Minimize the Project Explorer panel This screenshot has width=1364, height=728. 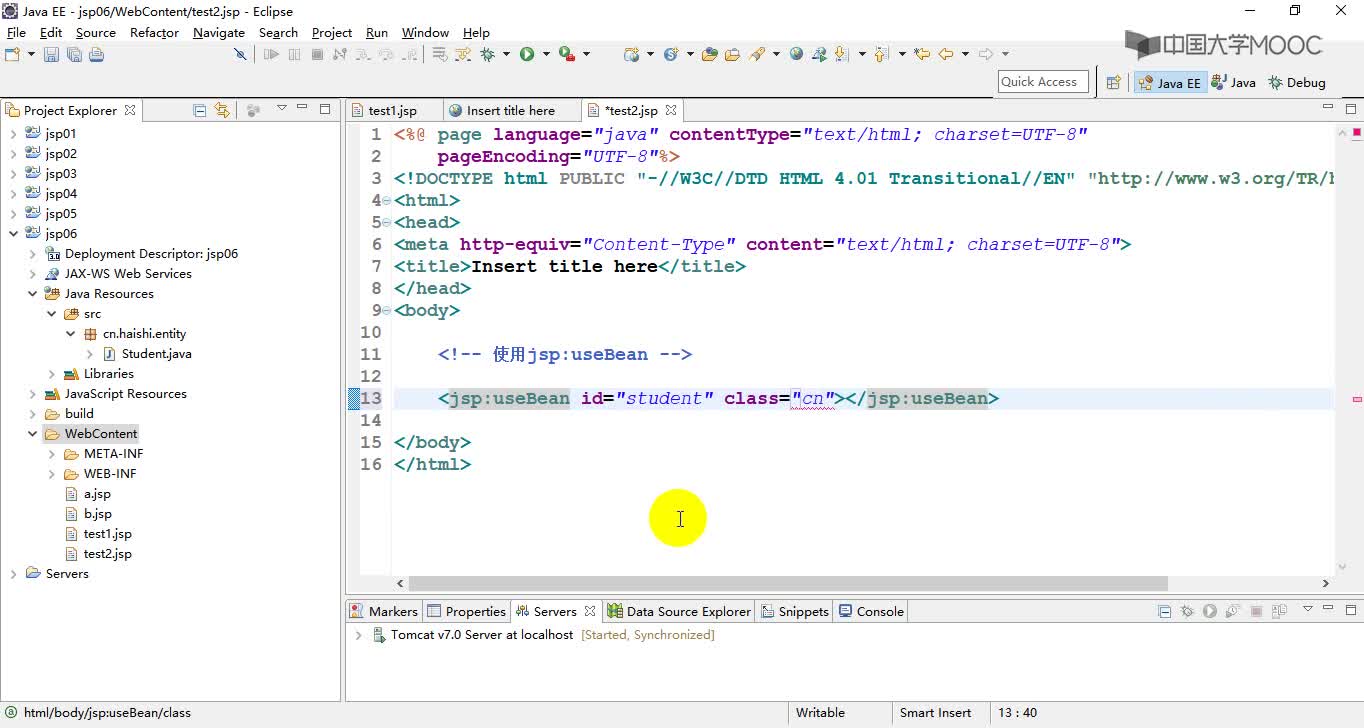304,108
